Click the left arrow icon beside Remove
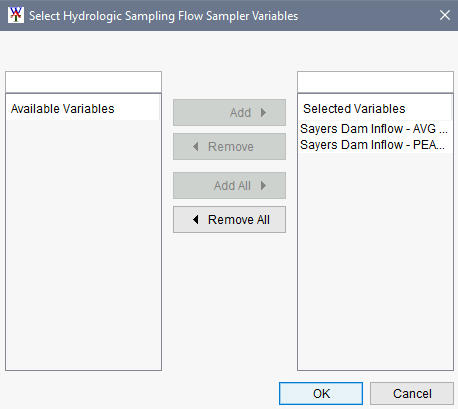This screenshot has height=409, width=458. pos(196,146)
